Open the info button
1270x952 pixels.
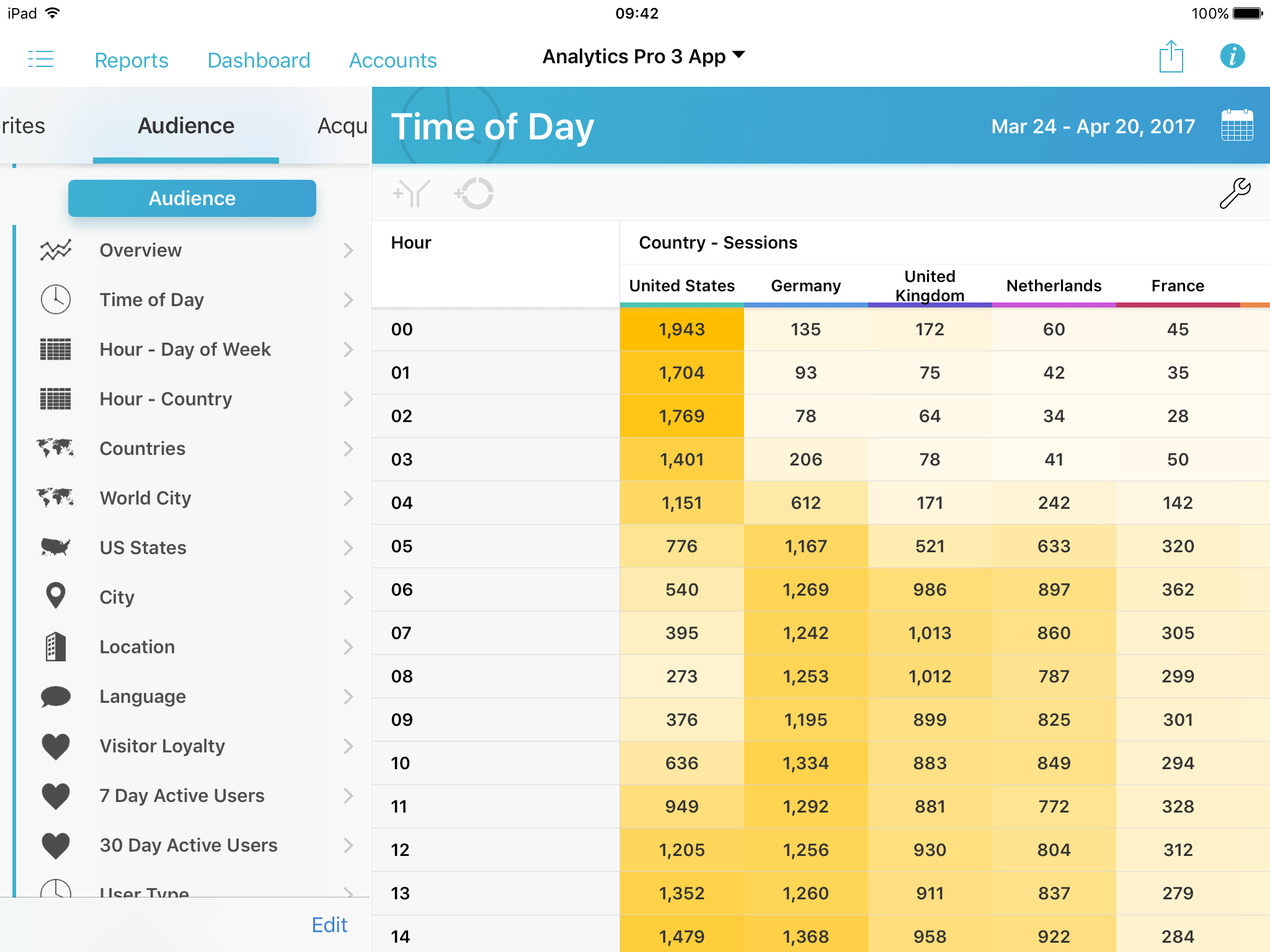click(x=1232, y=56)
